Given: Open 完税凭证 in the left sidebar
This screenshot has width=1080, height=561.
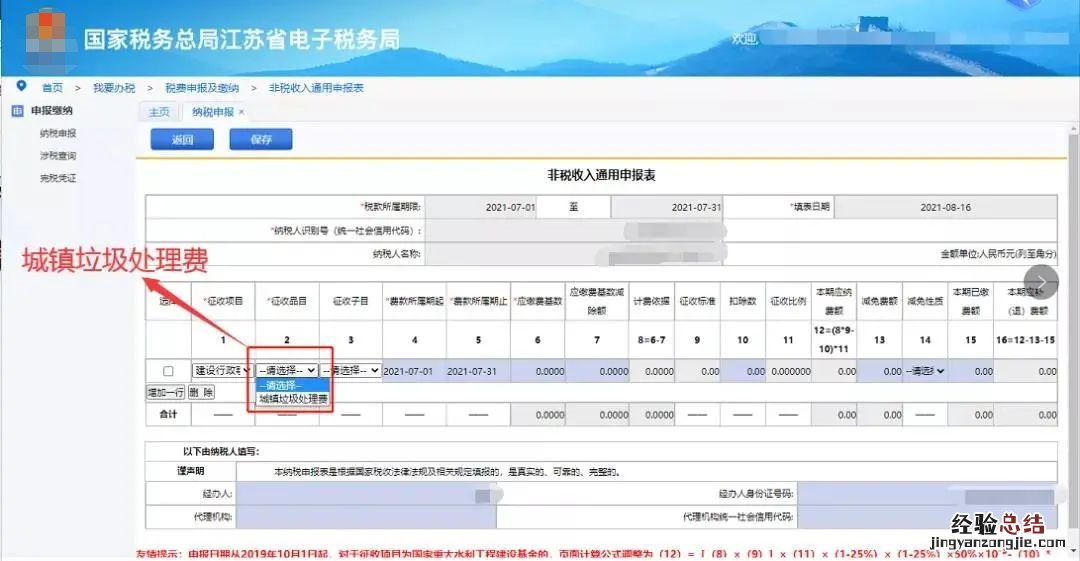Looking at the screenshot, I should pyautogui.click(x=58, y=179).
